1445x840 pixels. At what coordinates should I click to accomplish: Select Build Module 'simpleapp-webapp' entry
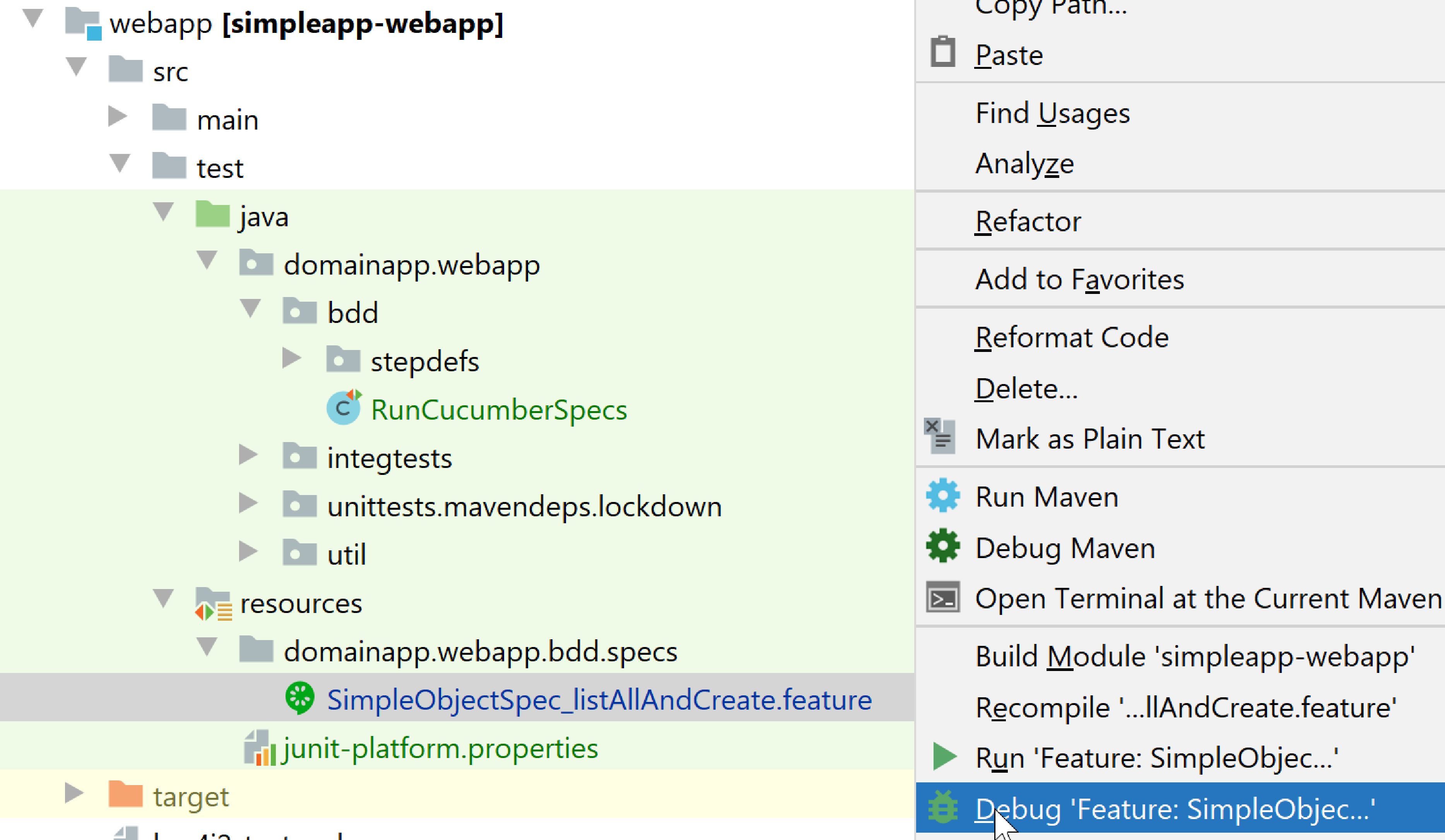point(1194,656)
